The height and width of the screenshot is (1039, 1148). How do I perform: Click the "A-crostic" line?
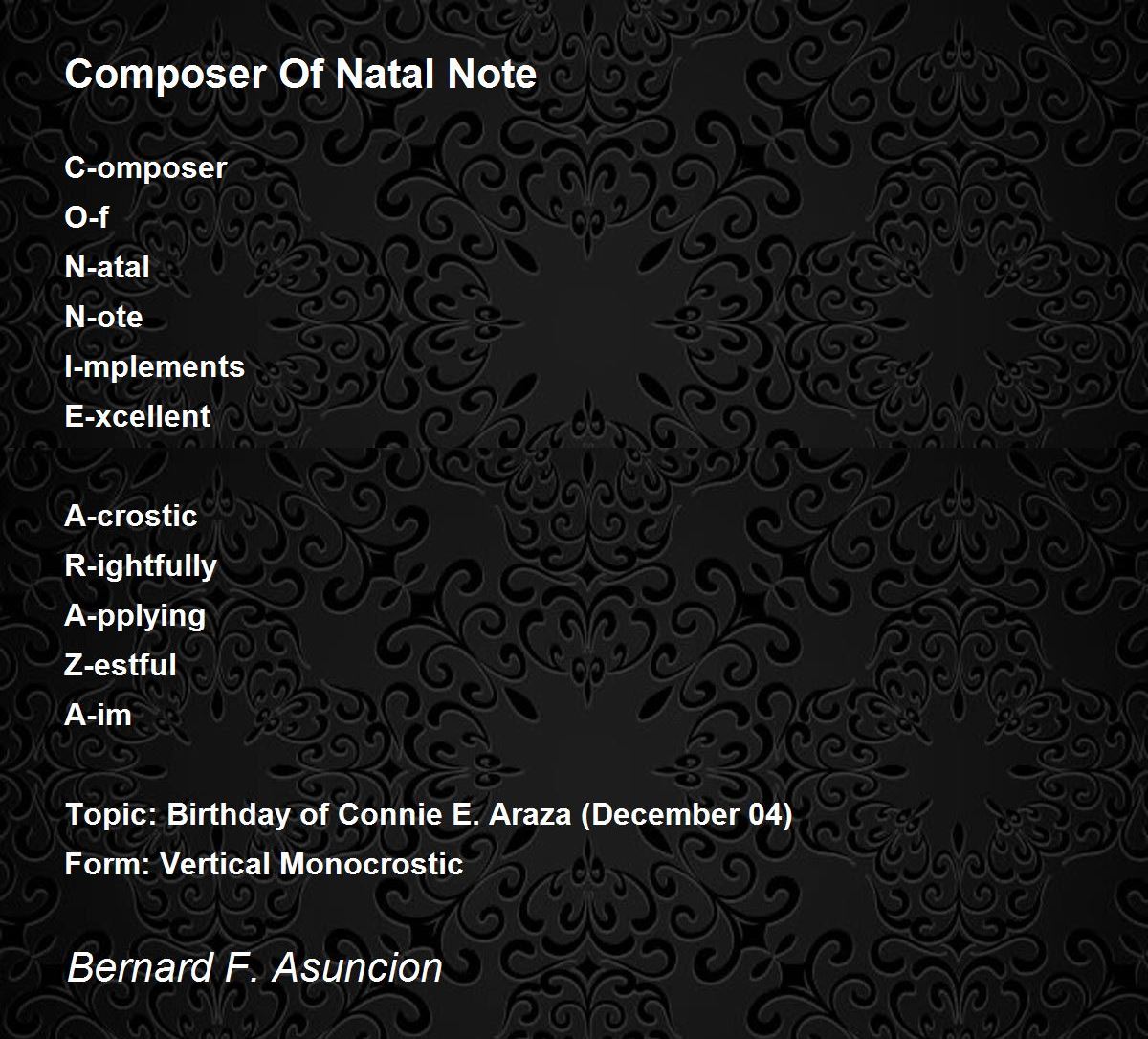coord(131,516)
